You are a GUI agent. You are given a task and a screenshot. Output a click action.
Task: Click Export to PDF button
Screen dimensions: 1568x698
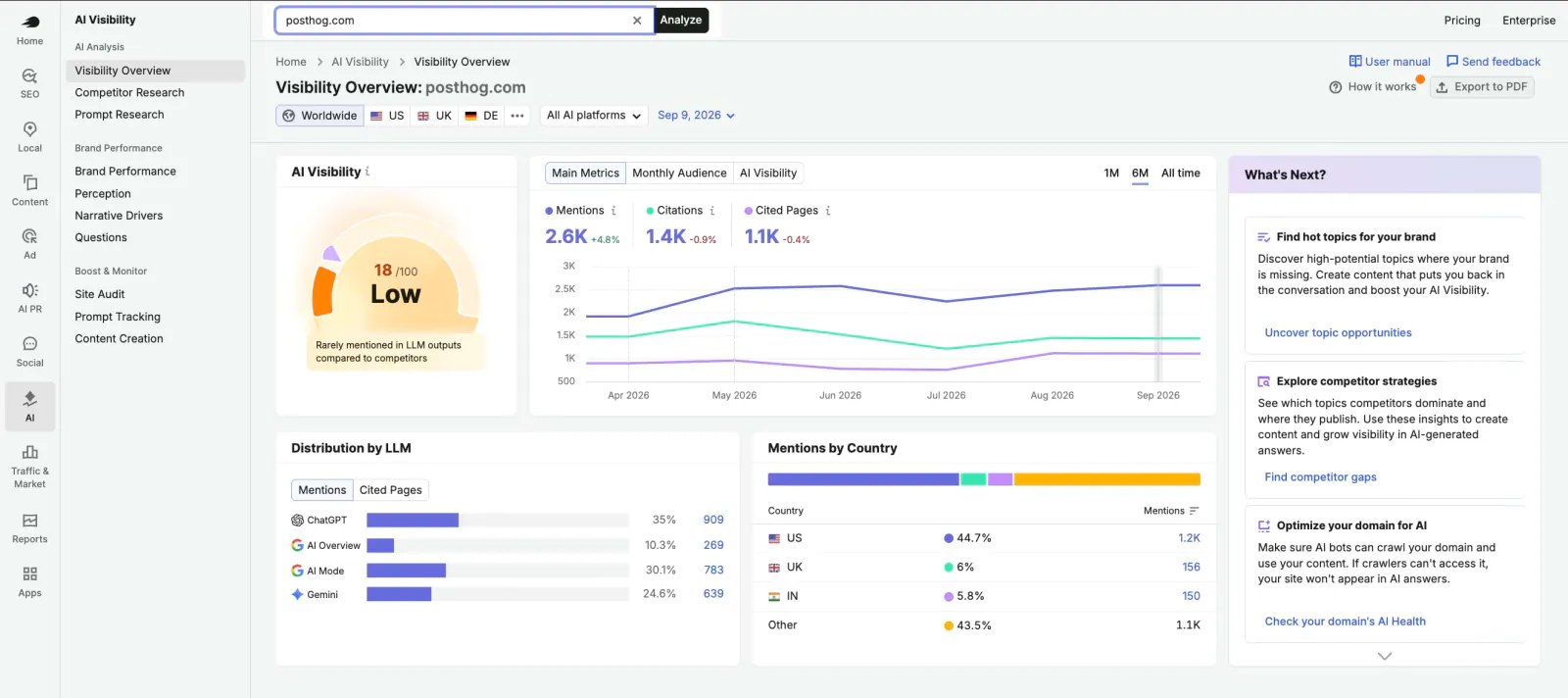(1482, 87)
